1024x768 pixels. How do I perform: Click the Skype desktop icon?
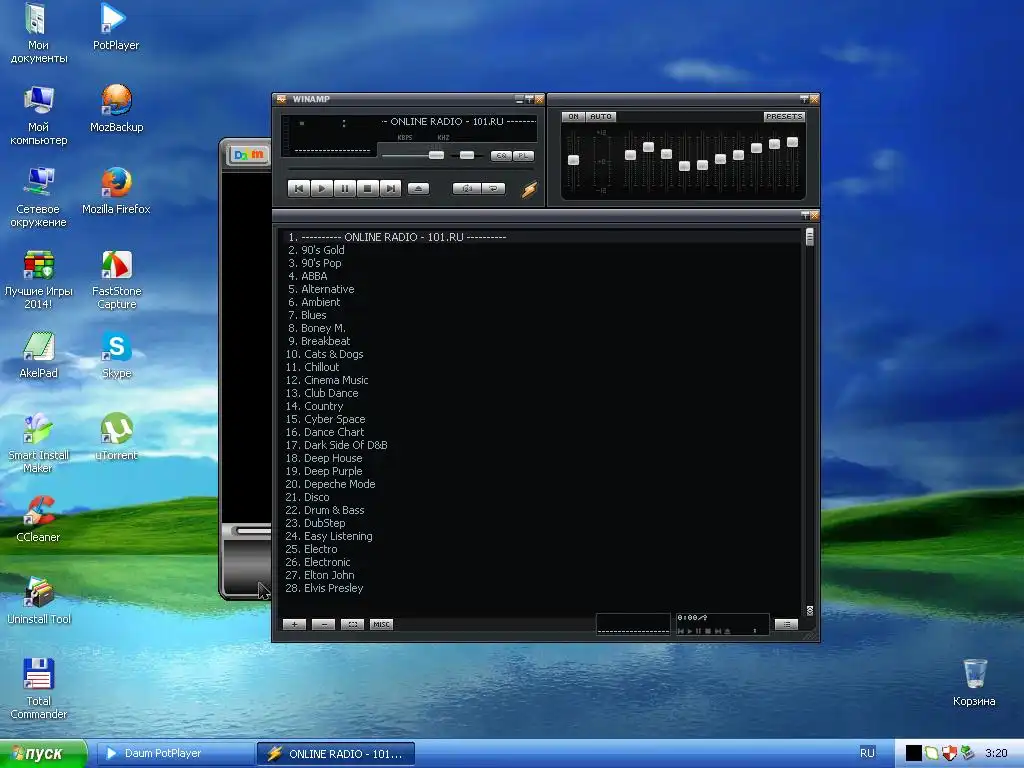(116, 355)
